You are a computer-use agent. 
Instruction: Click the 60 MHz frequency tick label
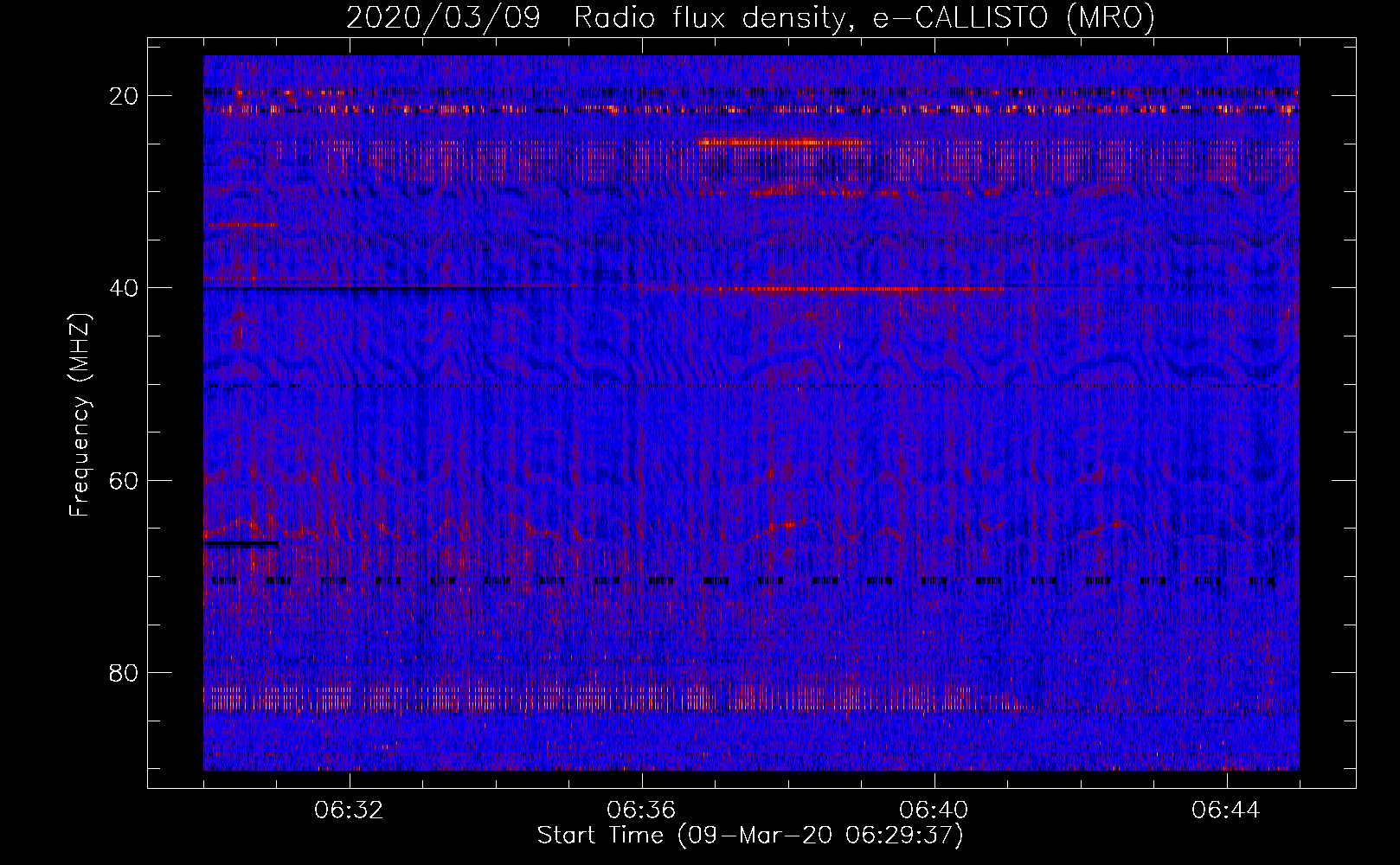(125, 480)
